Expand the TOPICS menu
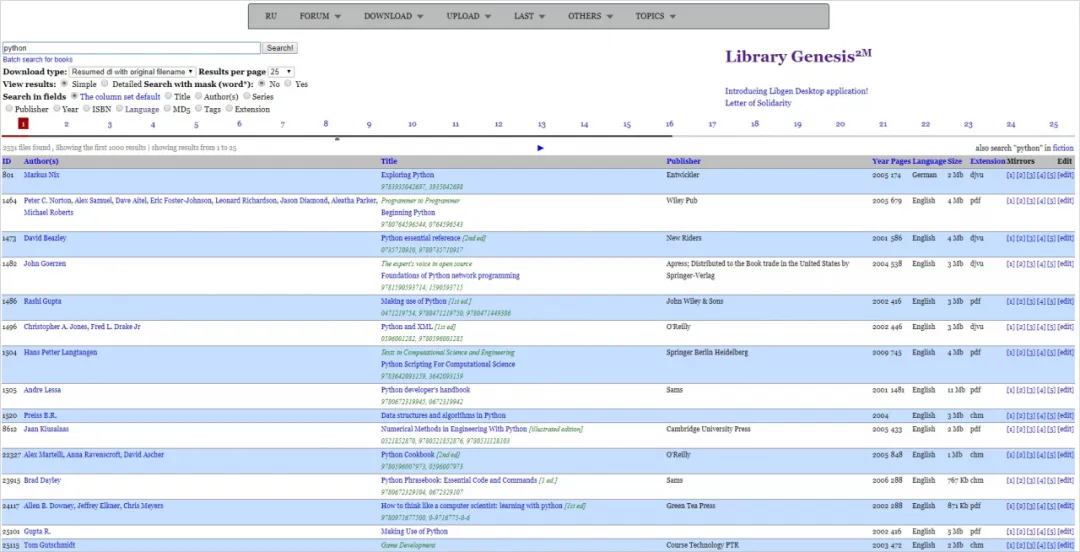Image resolution: width=1080 pixels, height=552 pixels. (x=655, y=17)
